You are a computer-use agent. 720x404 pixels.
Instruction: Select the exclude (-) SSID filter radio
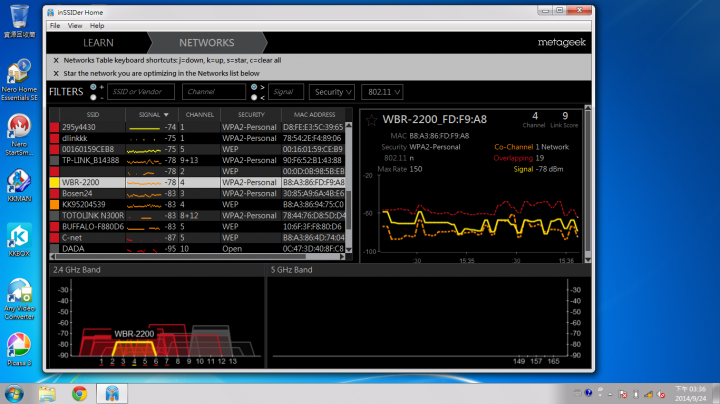tap(93, 97)
